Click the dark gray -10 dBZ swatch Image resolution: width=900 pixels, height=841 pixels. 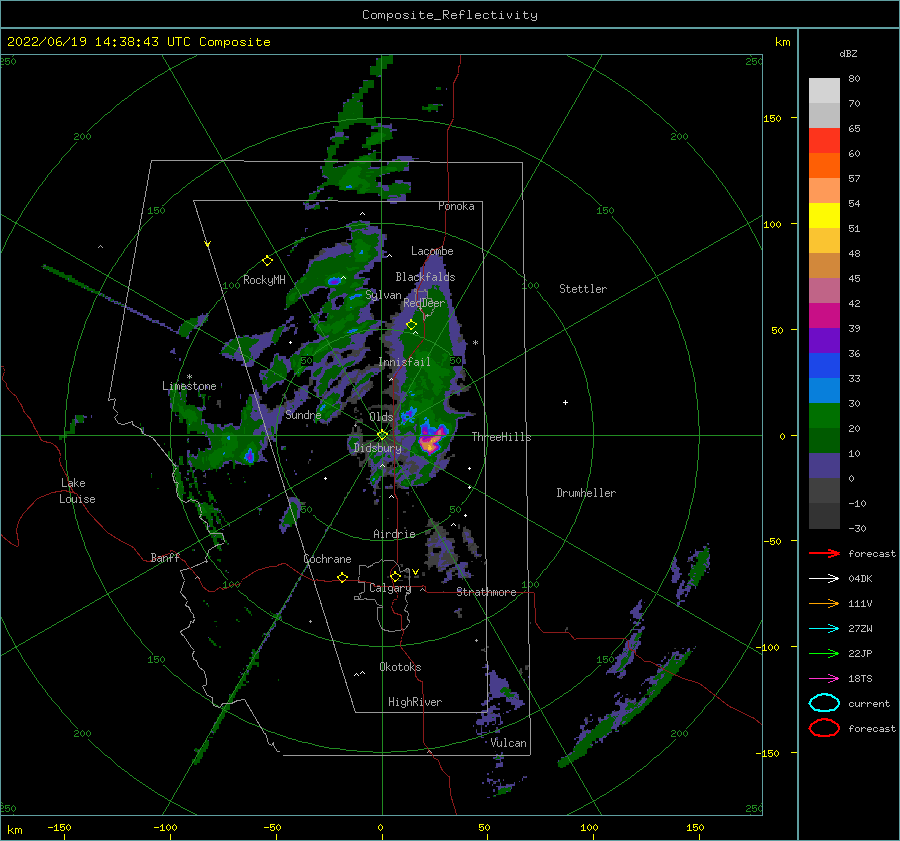824,516
